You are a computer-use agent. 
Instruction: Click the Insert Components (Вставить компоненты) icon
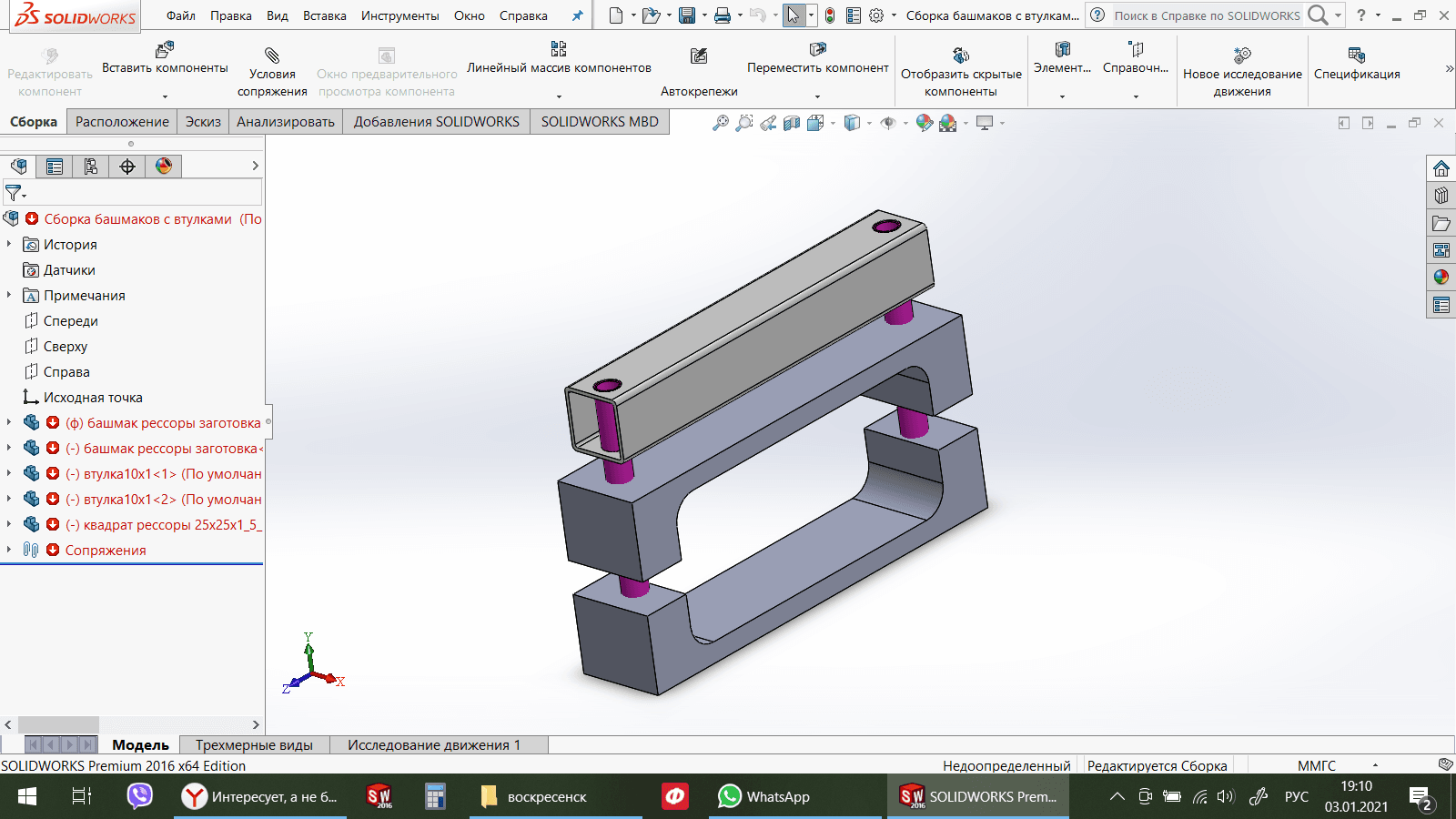[x=165, y=49]
